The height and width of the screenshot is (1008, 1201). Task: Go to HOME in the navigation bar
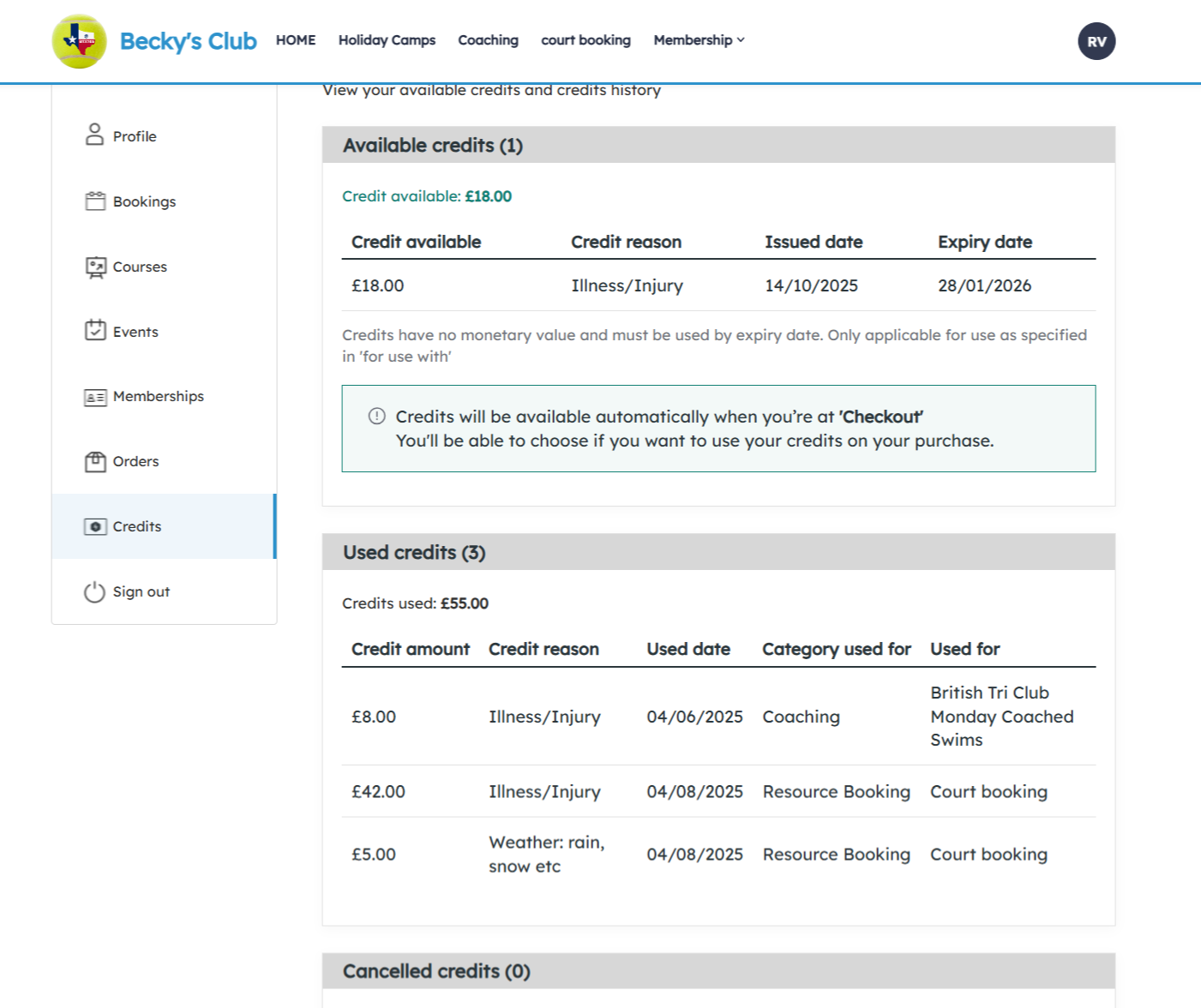(296, 40)
